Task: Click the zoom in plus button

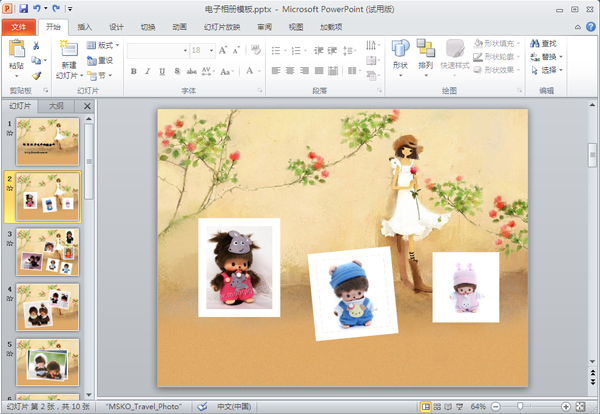Action: [566, 406]
